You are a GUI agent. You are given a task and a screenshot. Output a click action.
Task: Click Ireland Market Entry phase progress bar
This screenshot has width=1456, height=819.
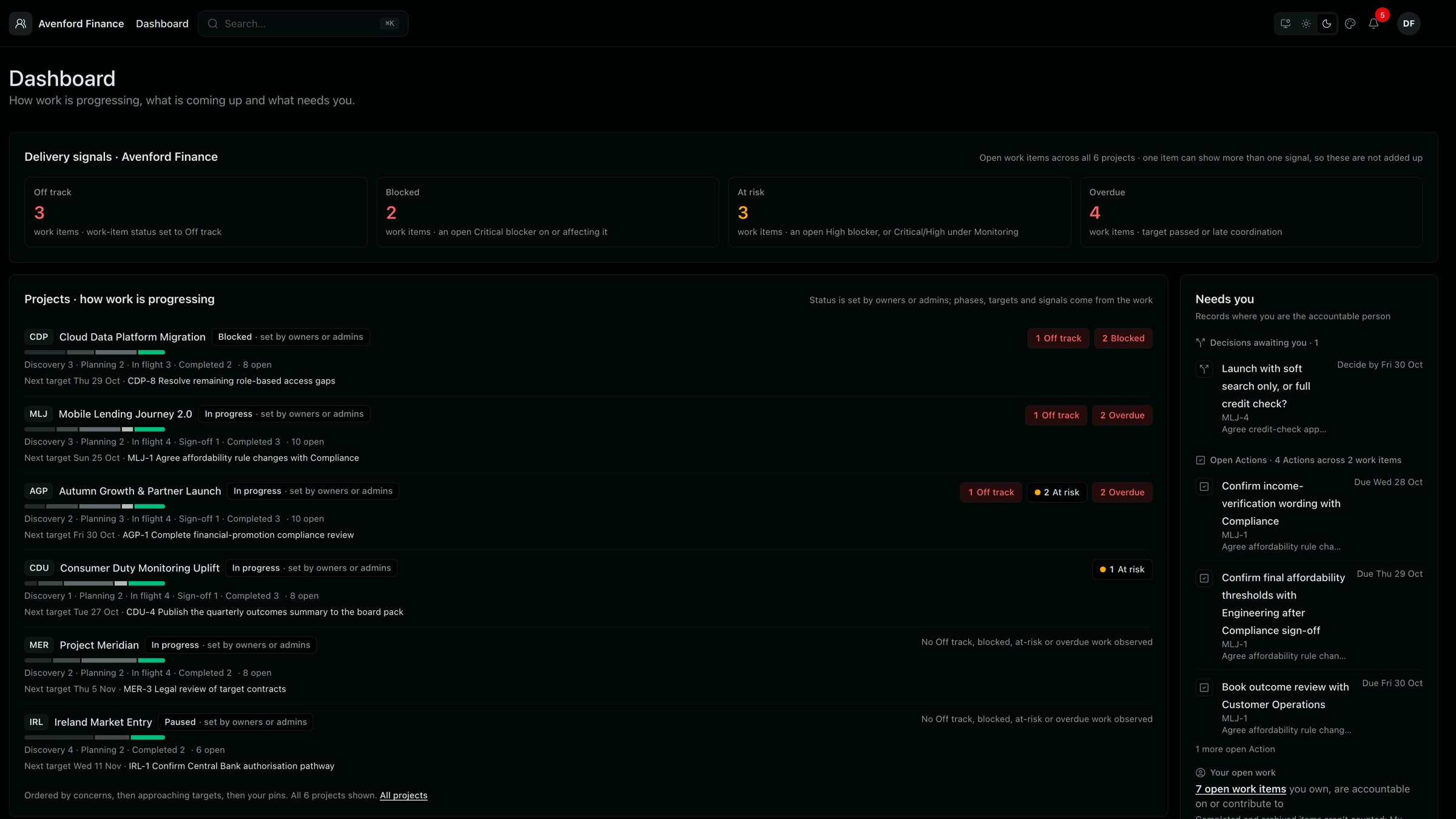(95, 738)
